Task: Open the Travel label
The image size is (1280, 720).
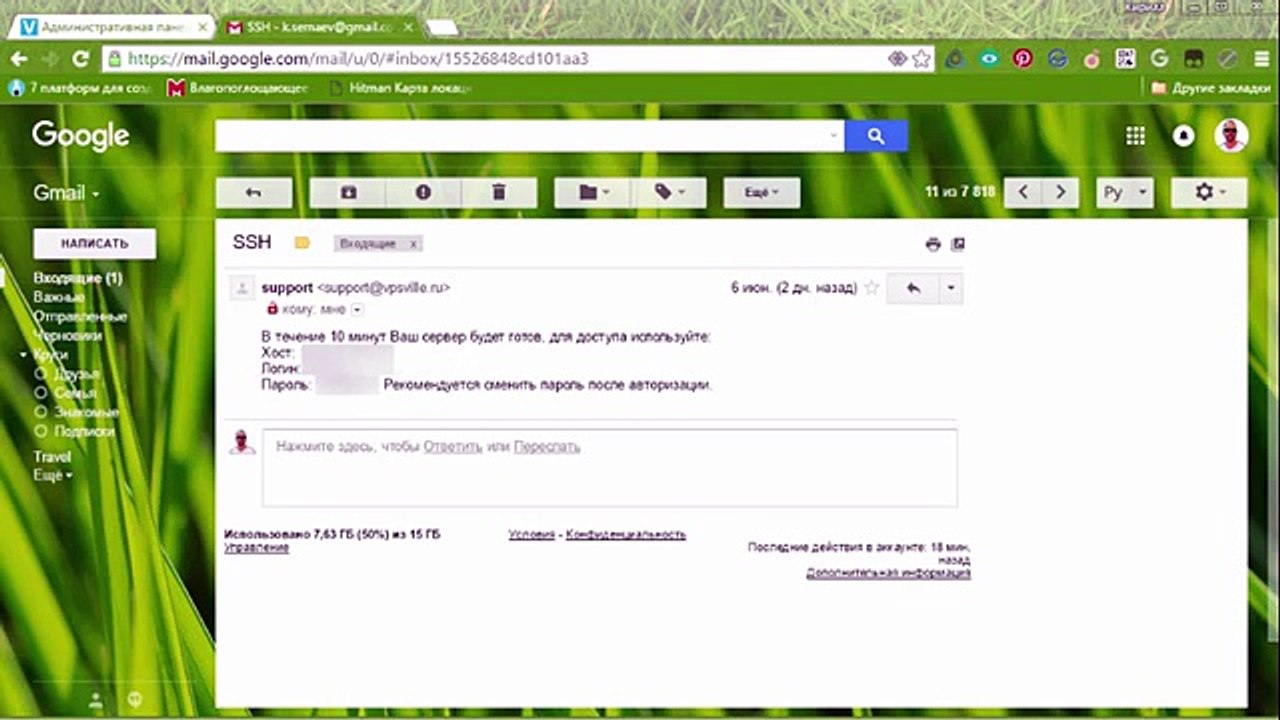Action: point(52,457)
